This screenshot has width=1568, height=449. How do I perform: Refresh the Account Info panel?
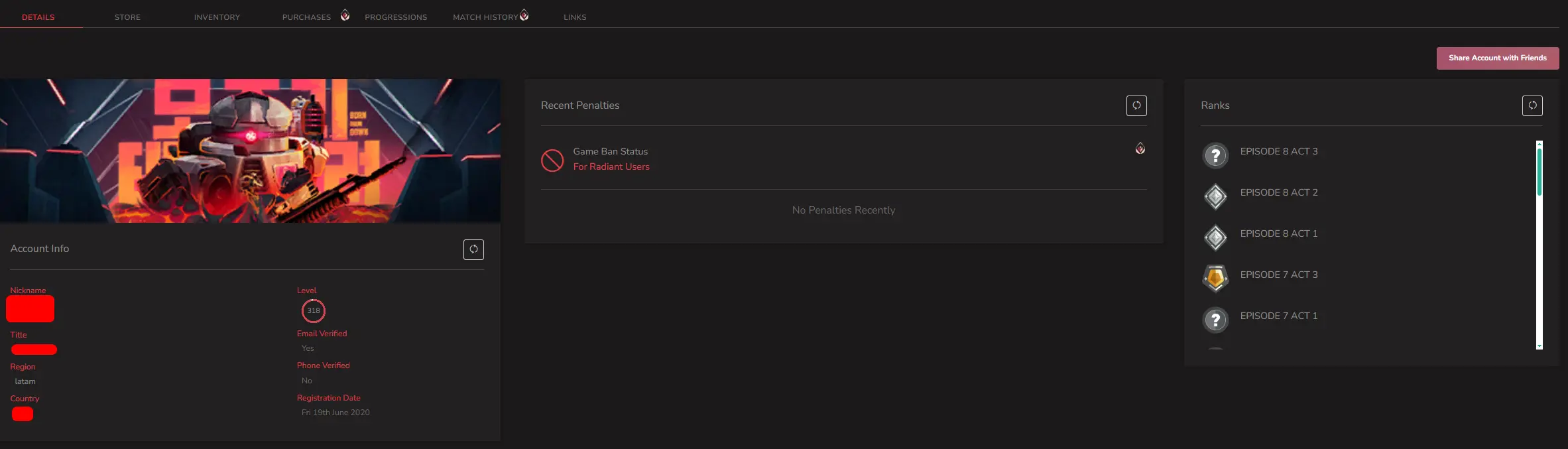(473, 249)
